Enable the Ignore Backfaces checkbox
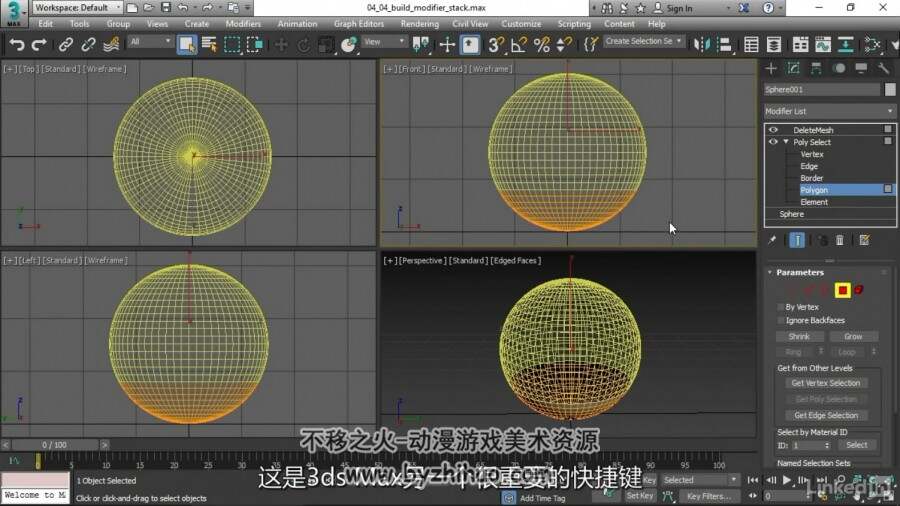The width and height of the screenshot is (900, 506). [781, 320]
